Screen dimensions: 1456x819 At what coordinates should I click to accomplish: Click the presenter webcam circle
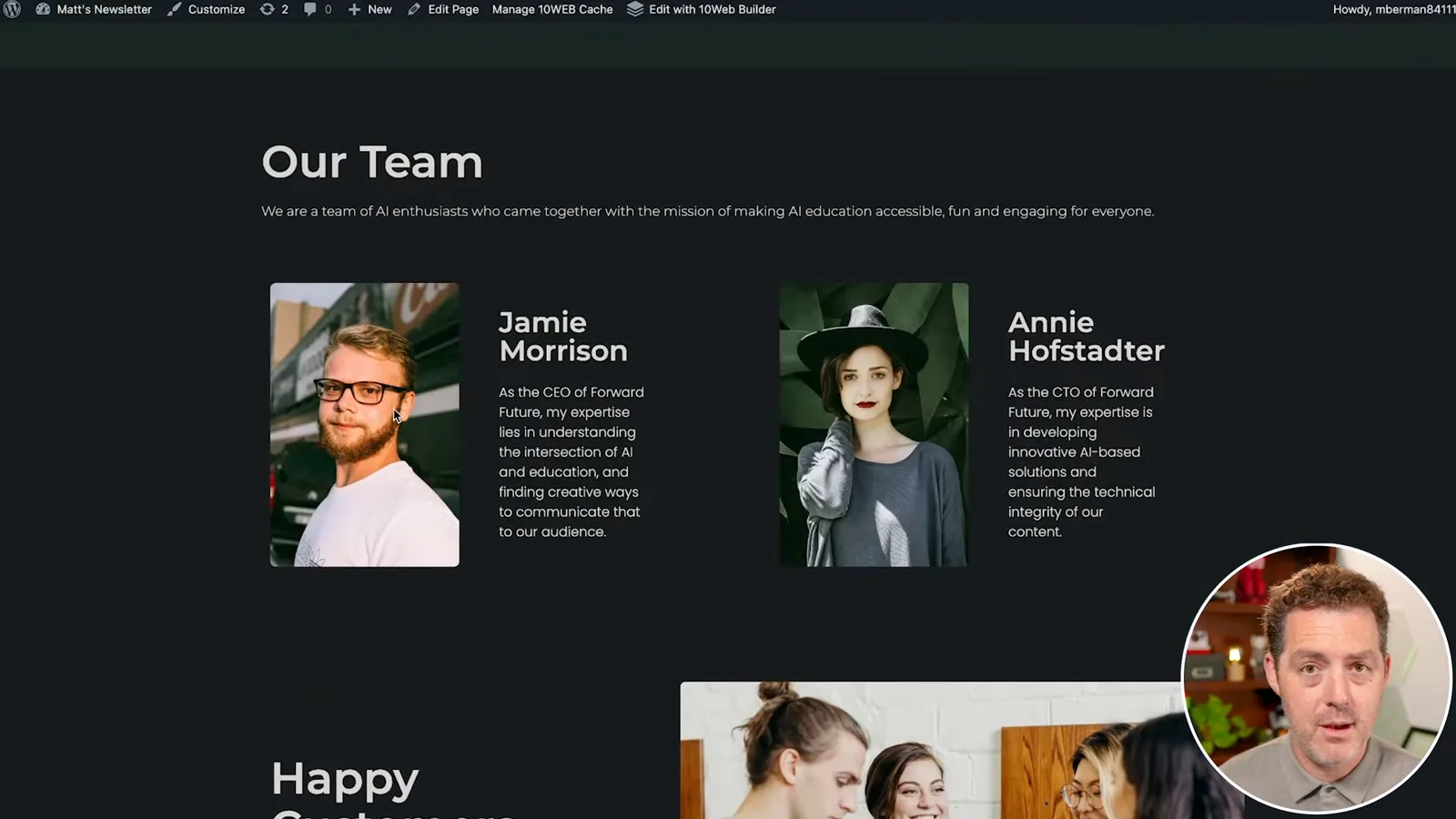[1316, 678]
